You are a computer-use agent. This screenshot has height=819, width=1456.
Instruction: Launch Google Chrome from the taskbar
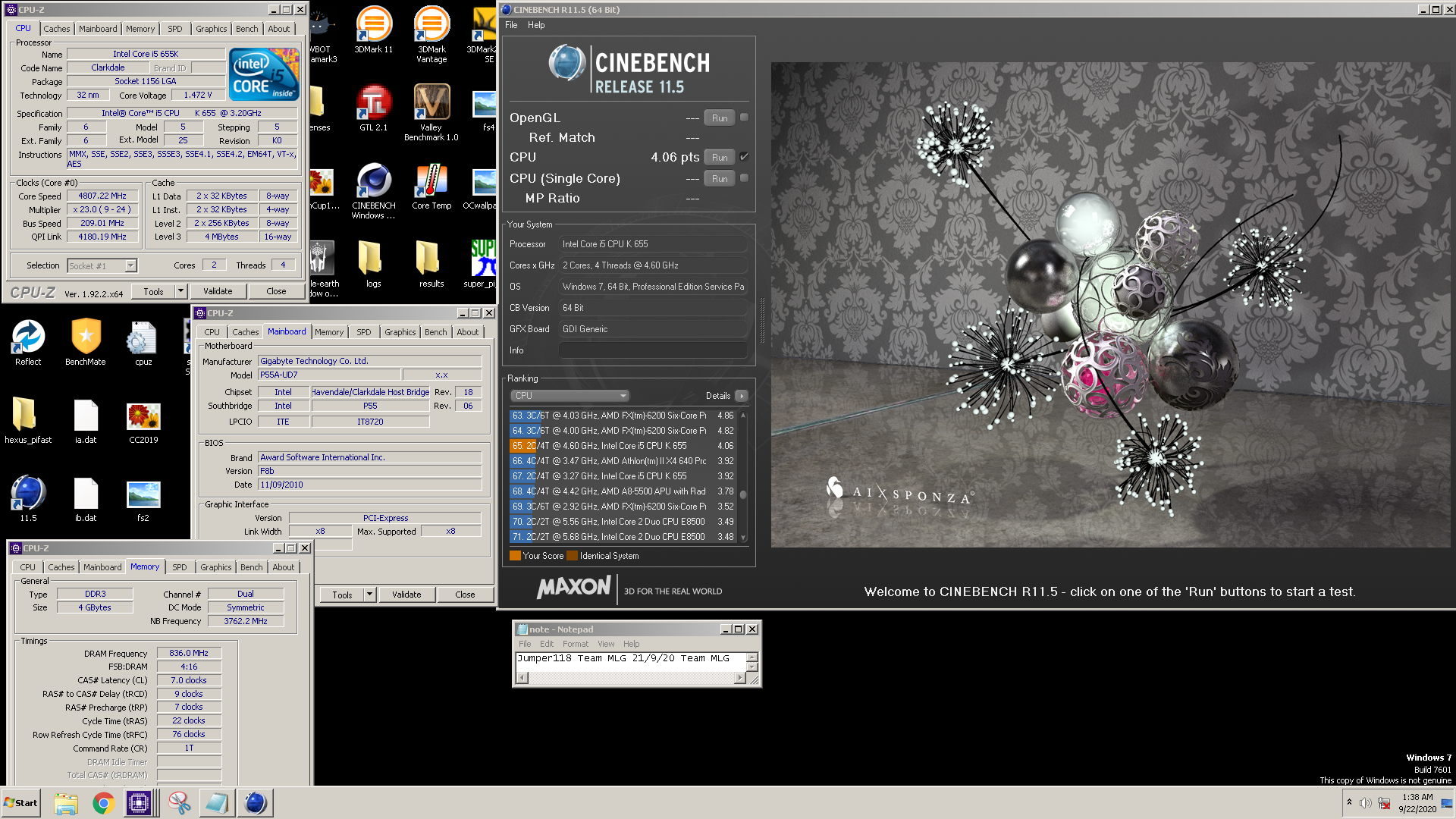click(103, 803)
